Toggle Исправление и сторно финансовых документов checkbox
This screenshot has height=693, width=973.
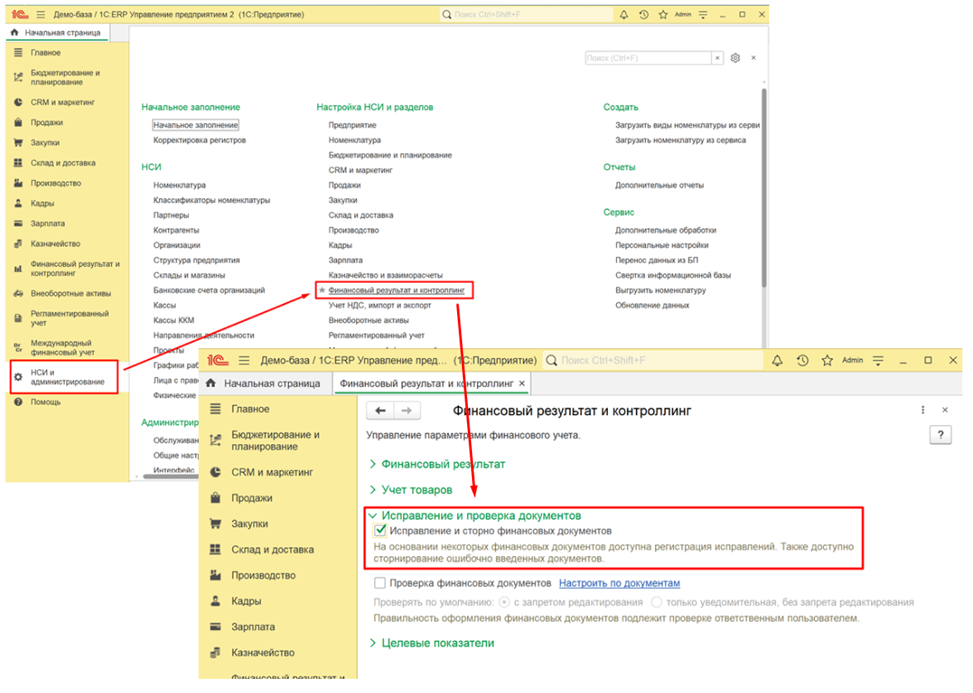(380, 531)
